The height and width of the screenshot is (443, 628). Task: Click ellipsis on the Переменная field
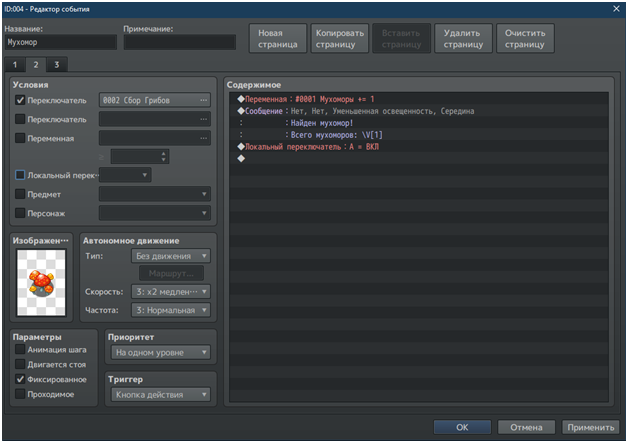point(203,137)
